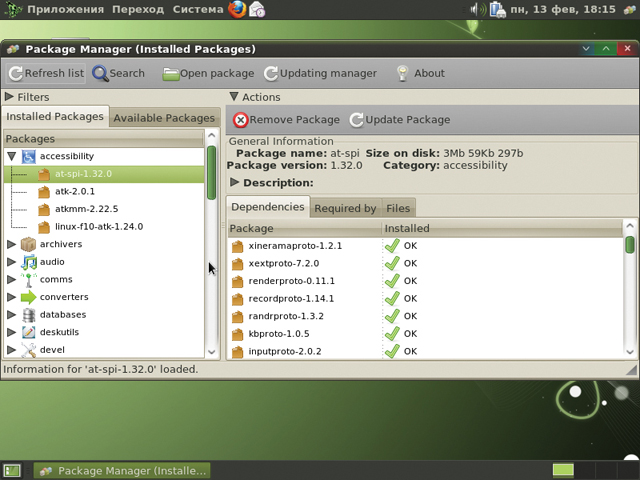Collapse the Filters panel
This screenshot has height=480, width=640.
tap(10, 97)
